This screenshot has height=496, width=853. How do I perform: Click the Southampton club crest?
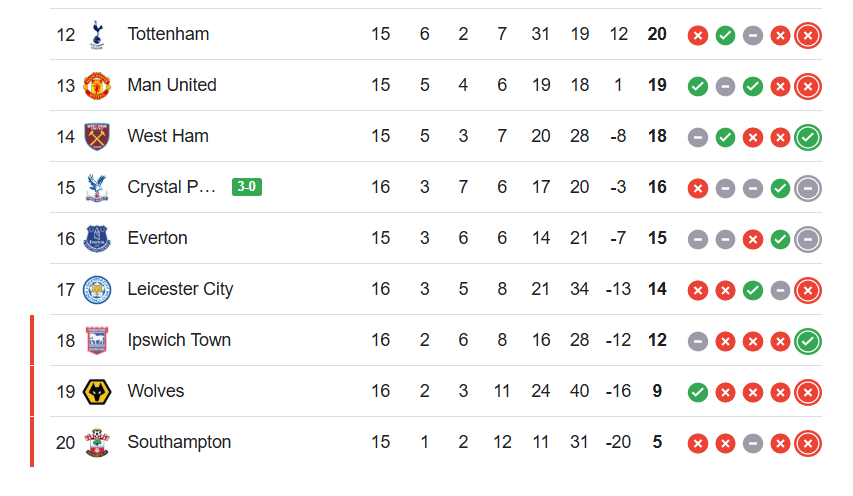[97, 442]
